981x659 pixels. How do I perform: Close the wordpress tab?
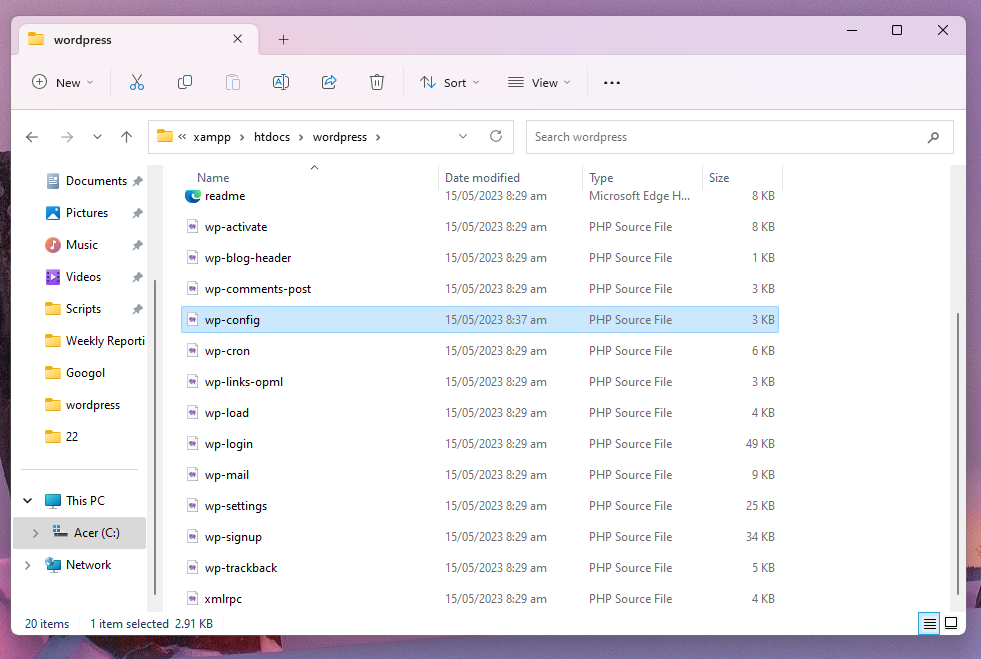click(238, 39)
